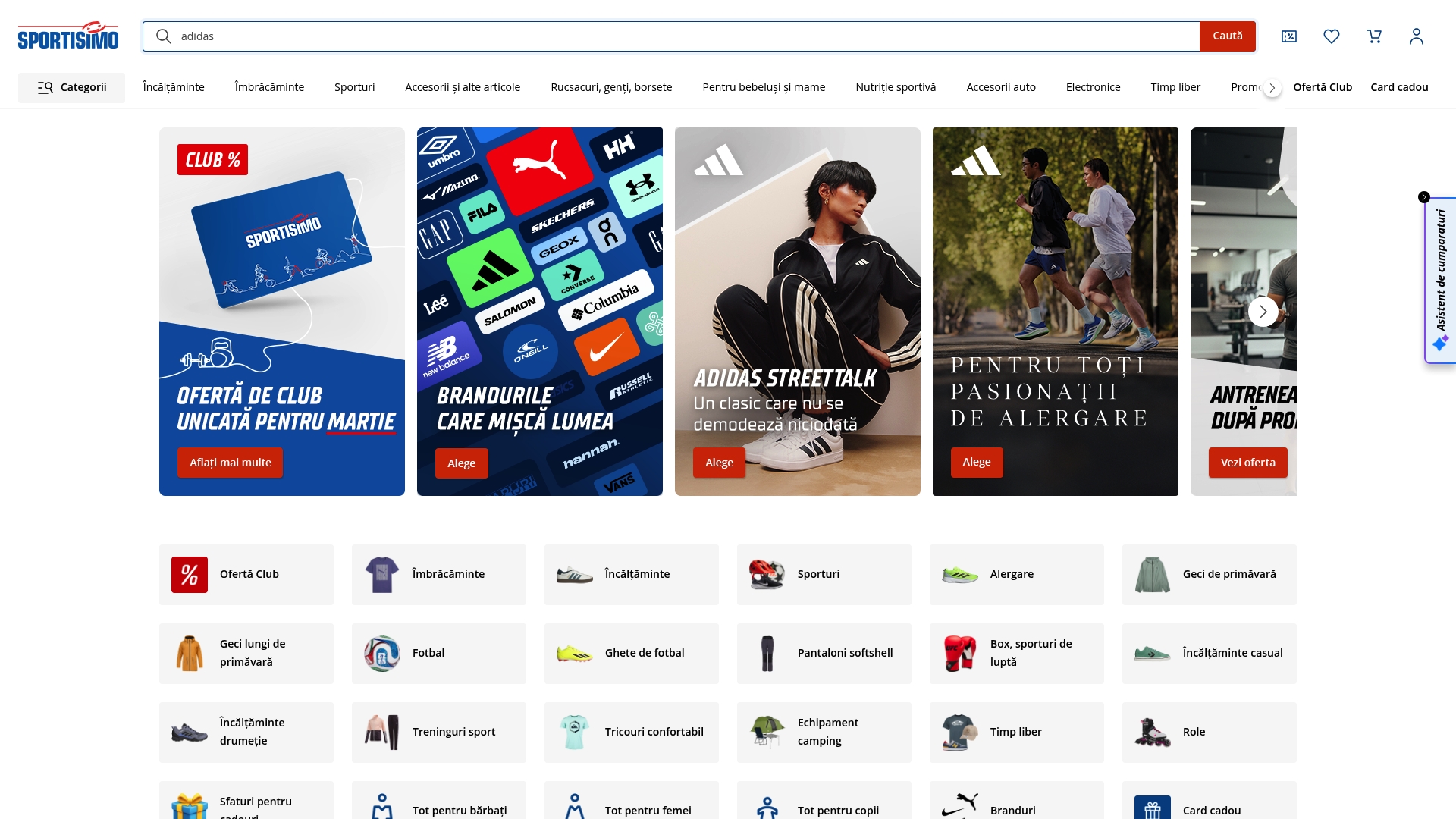The width and height of the screenshot is (1456, 819).
Task: Focus the search field containing adidas
Action: click(671, 36)
